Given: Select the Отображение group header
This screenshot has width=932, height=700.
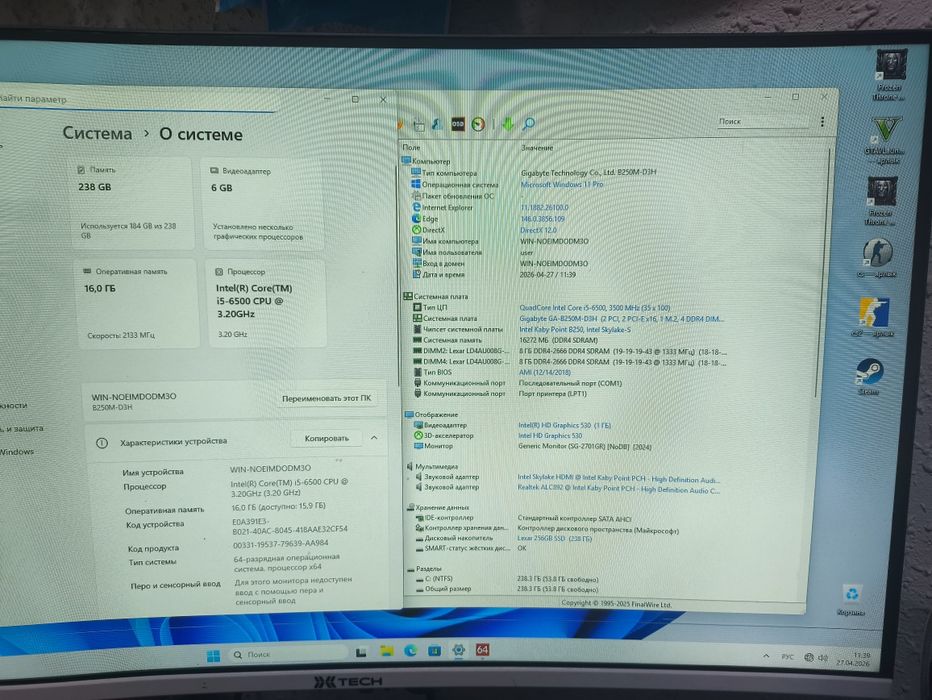Looking at the screenshot, I should click(432, 414).
